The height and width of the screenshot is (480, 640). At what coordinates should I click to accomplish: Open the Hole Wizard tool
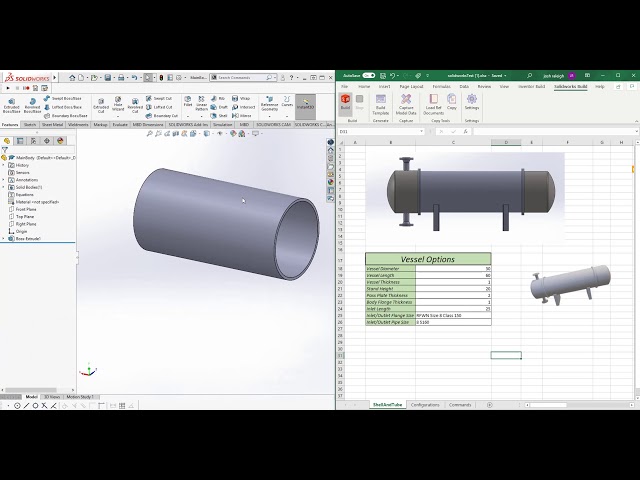pyautogui.click(x=118, y=104)
